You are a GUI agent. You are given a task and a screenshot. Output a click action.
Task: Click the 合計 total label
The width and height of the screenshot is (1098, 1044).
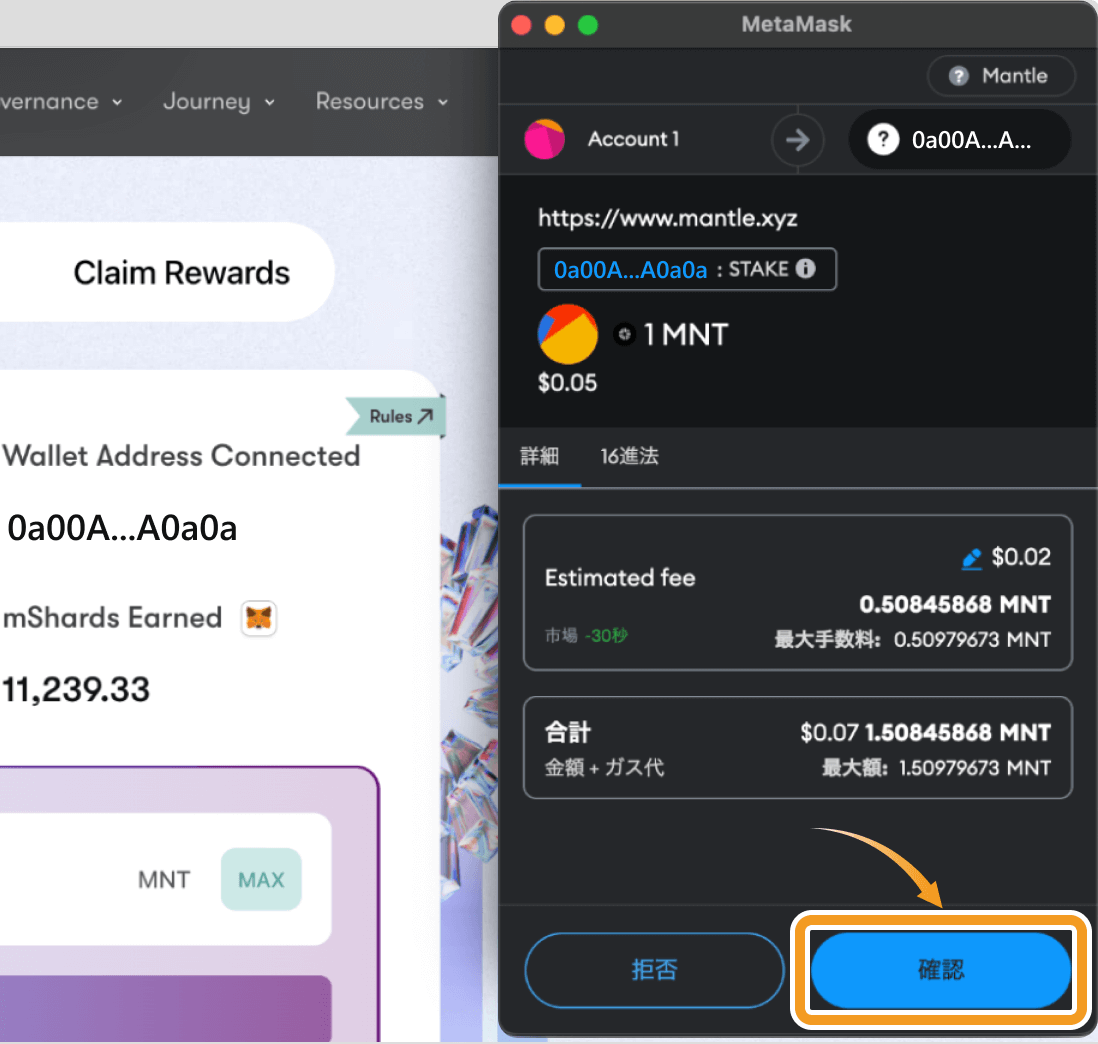(568, 732)
